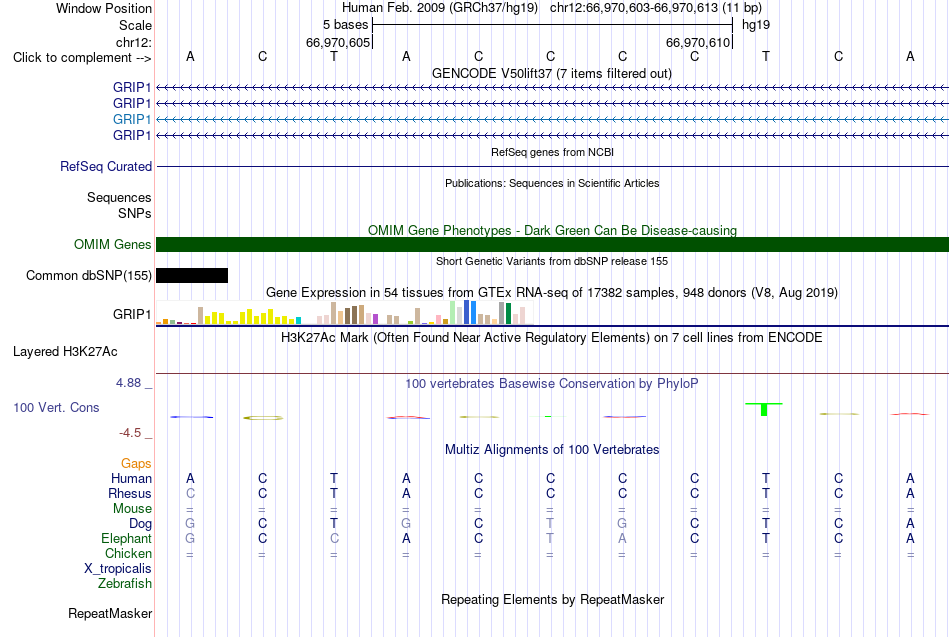This screenshot has height=637, width=950.
Task: Open the Common dbSNP(155) track label
Action: (x=89, y=276)
